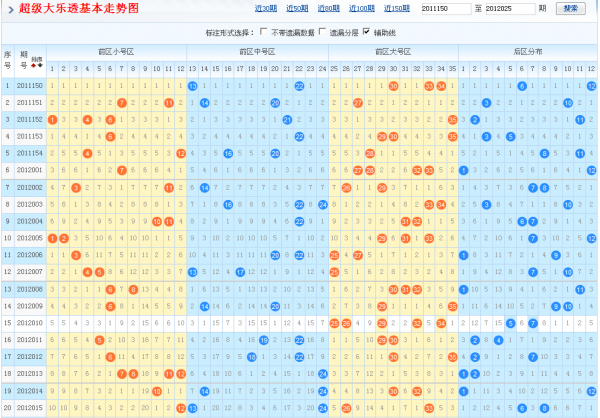Focus the end period field showing 2012025
Viewport: 600px width, 418px height.
[x=510, y=8]
